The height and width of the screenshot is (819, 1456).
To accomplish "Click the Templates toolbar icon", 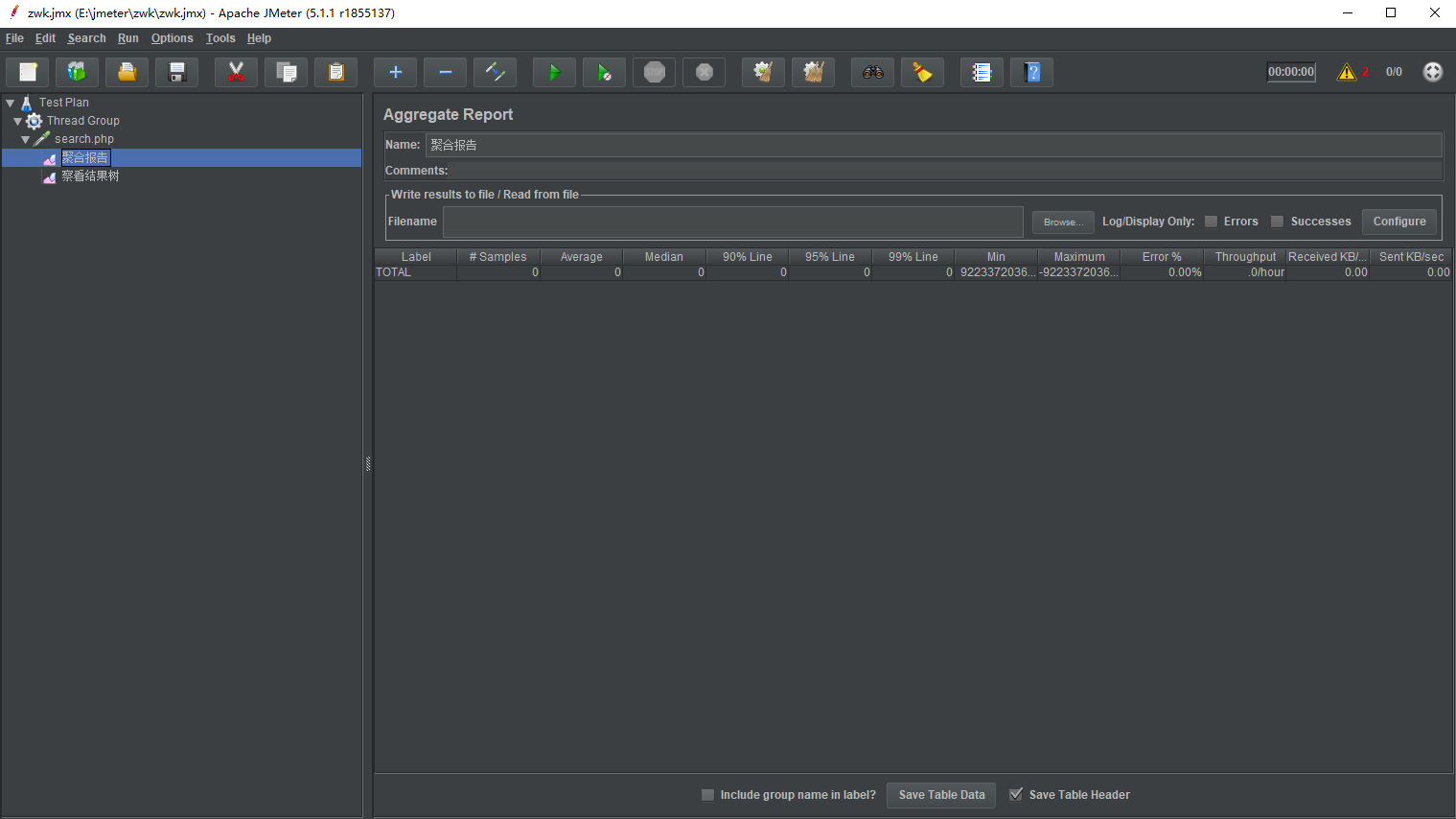I will [77, 73].
